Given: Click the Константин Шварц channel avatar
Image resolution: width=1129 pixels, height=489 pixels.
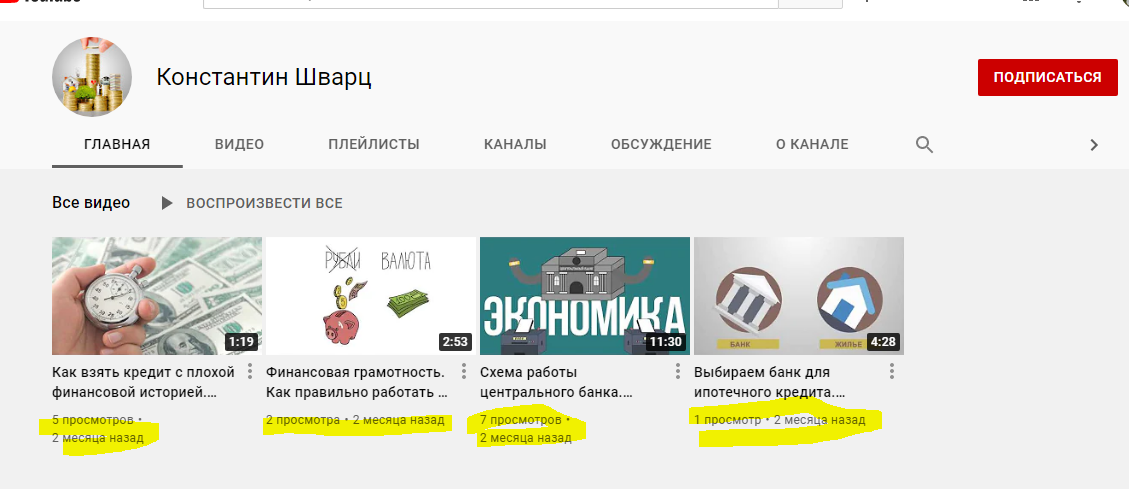Looking at the screenshot, I should [92, 77].
